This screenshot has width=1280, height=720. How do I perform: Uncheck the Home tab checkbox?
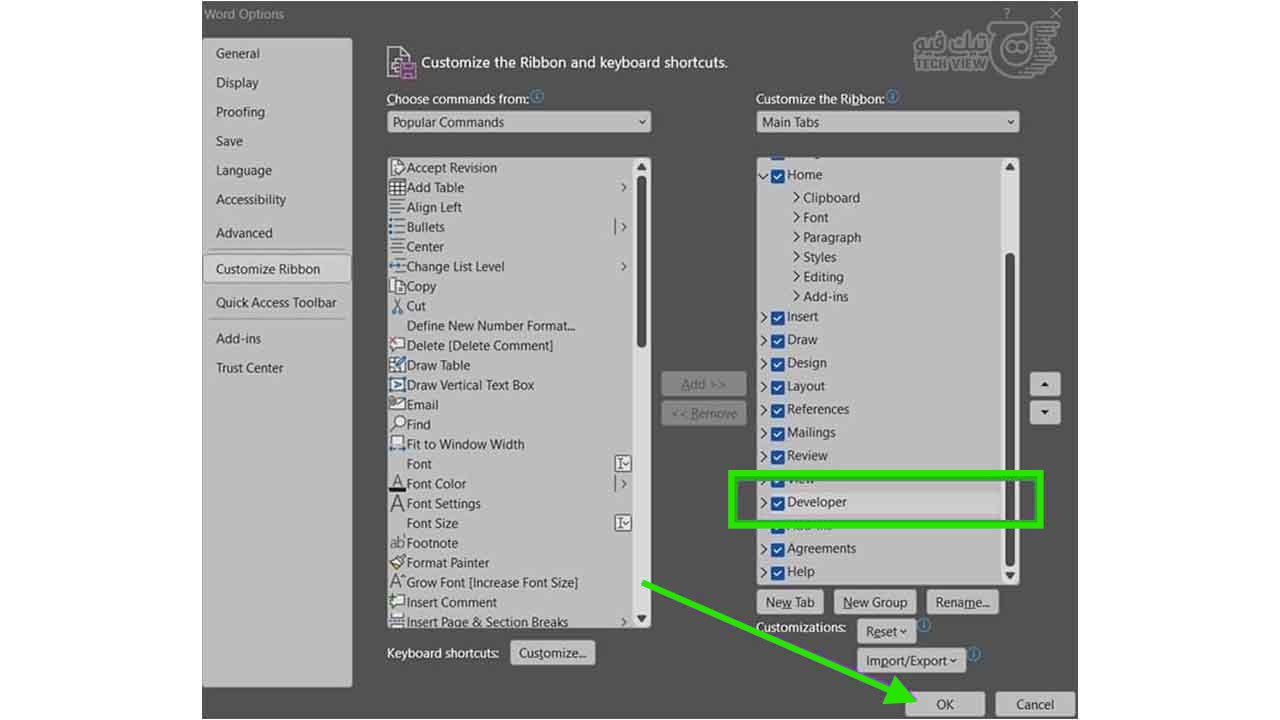[x=778, y=176]
